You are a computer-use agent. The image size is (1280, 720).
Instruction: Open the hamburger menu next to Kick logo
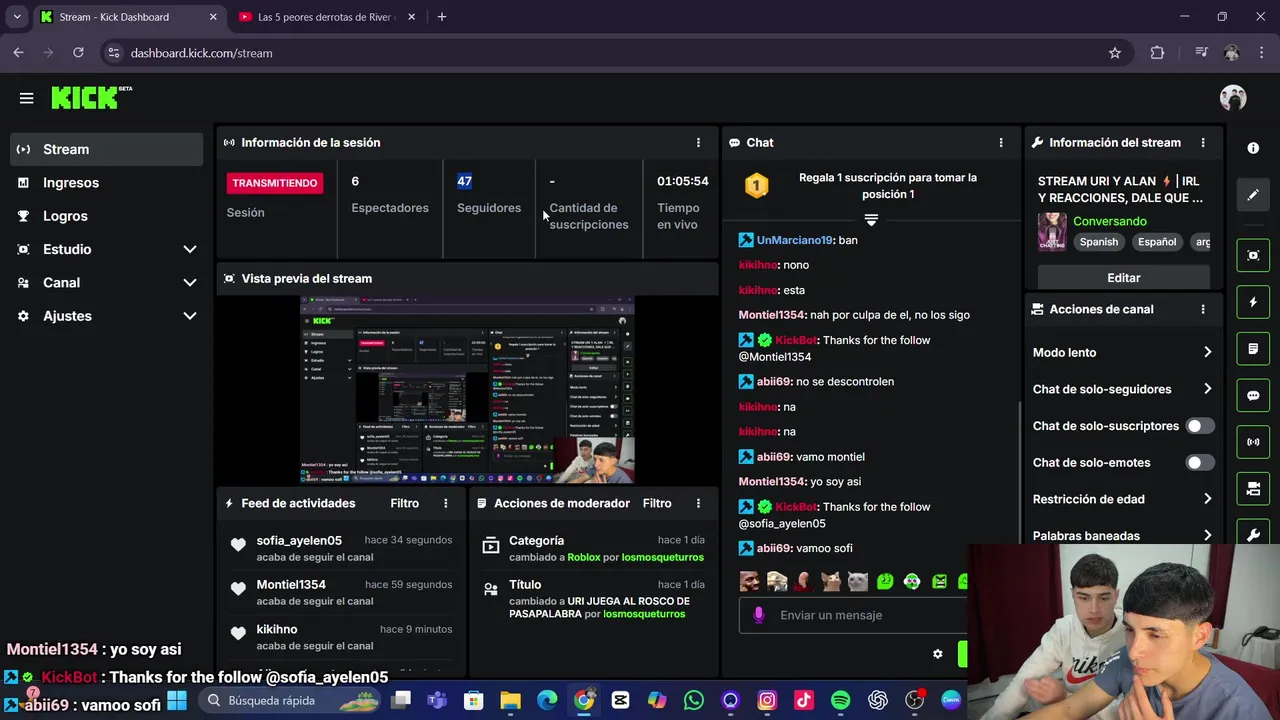tap(27, 98)
